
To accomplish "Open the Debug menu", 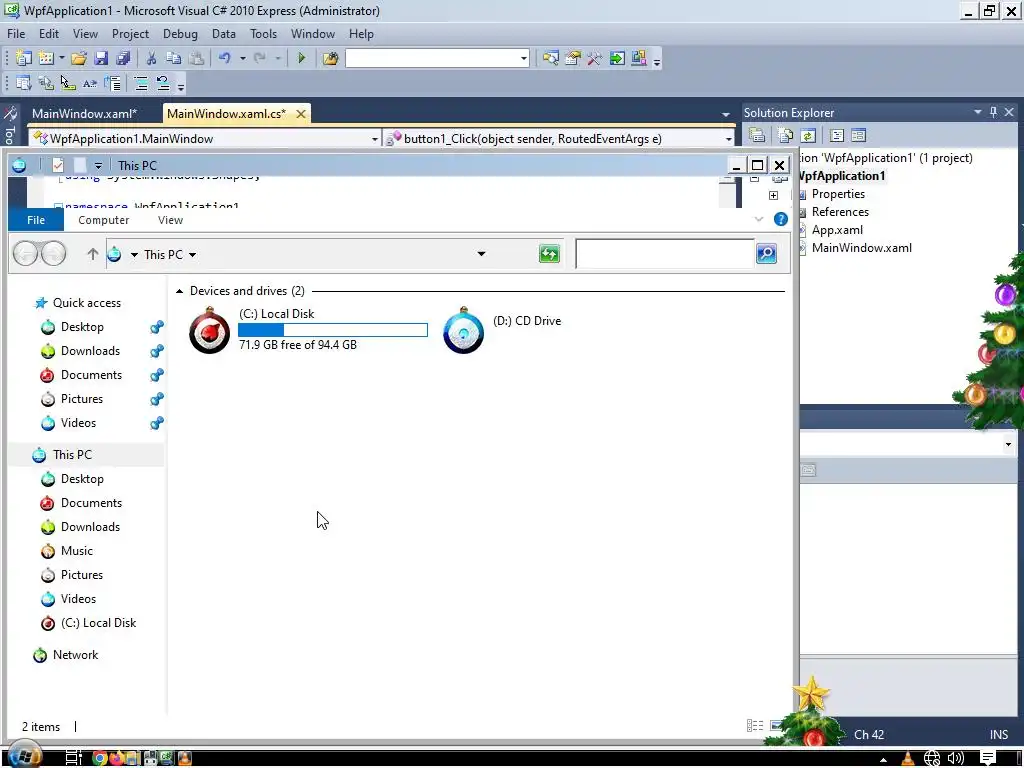I will [x=180, y=34].
